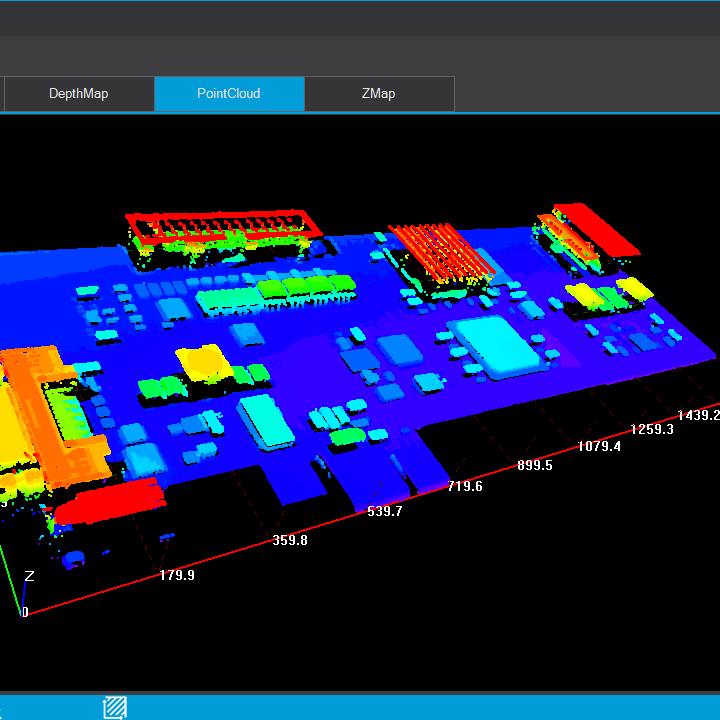Click the 179.9 axis tick label

tap(177, 575)
